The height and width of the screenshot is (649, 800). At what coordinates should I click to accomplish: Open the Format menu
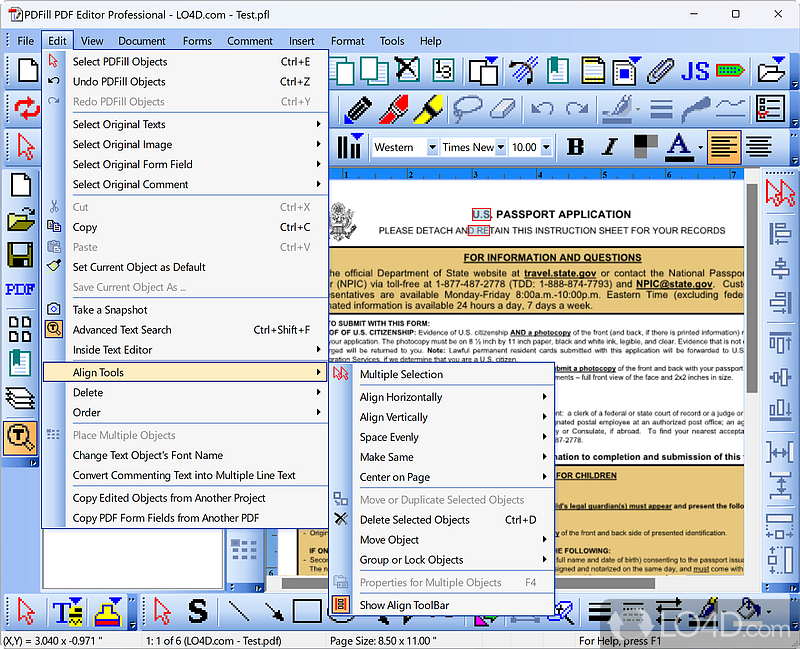point(347,41)
